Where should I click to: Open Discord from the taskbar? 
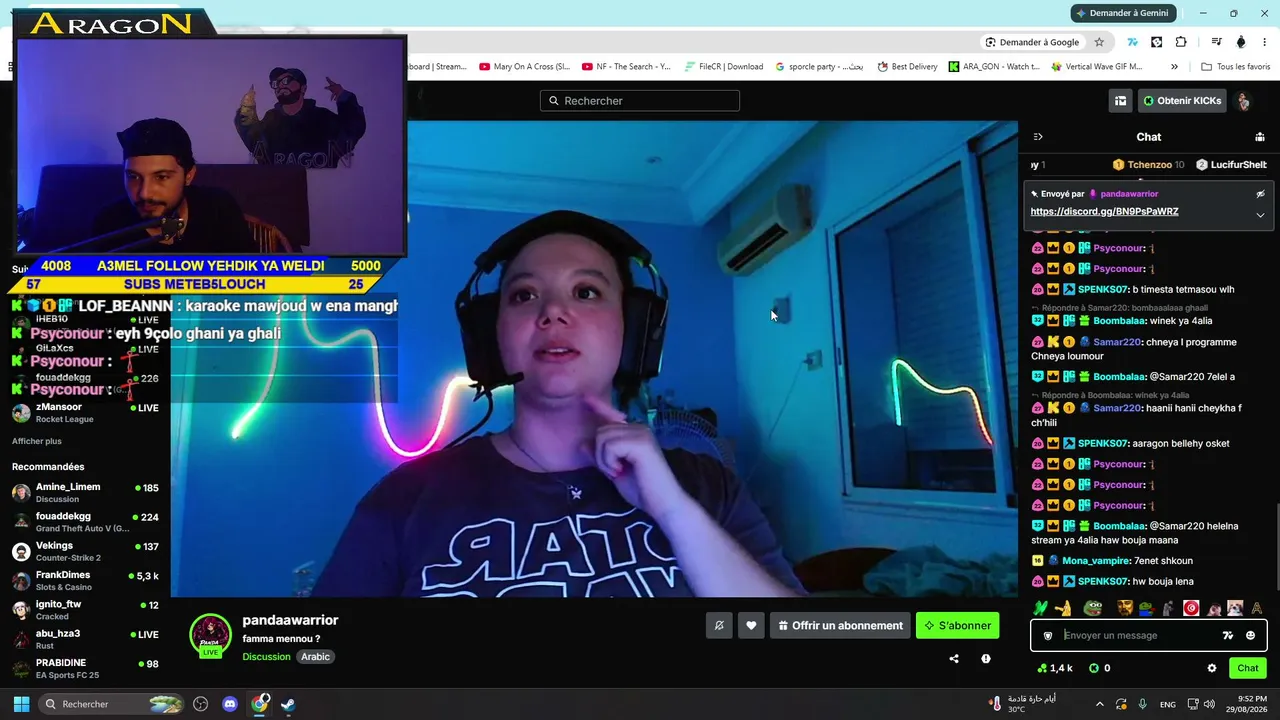(x=230, y=704)
